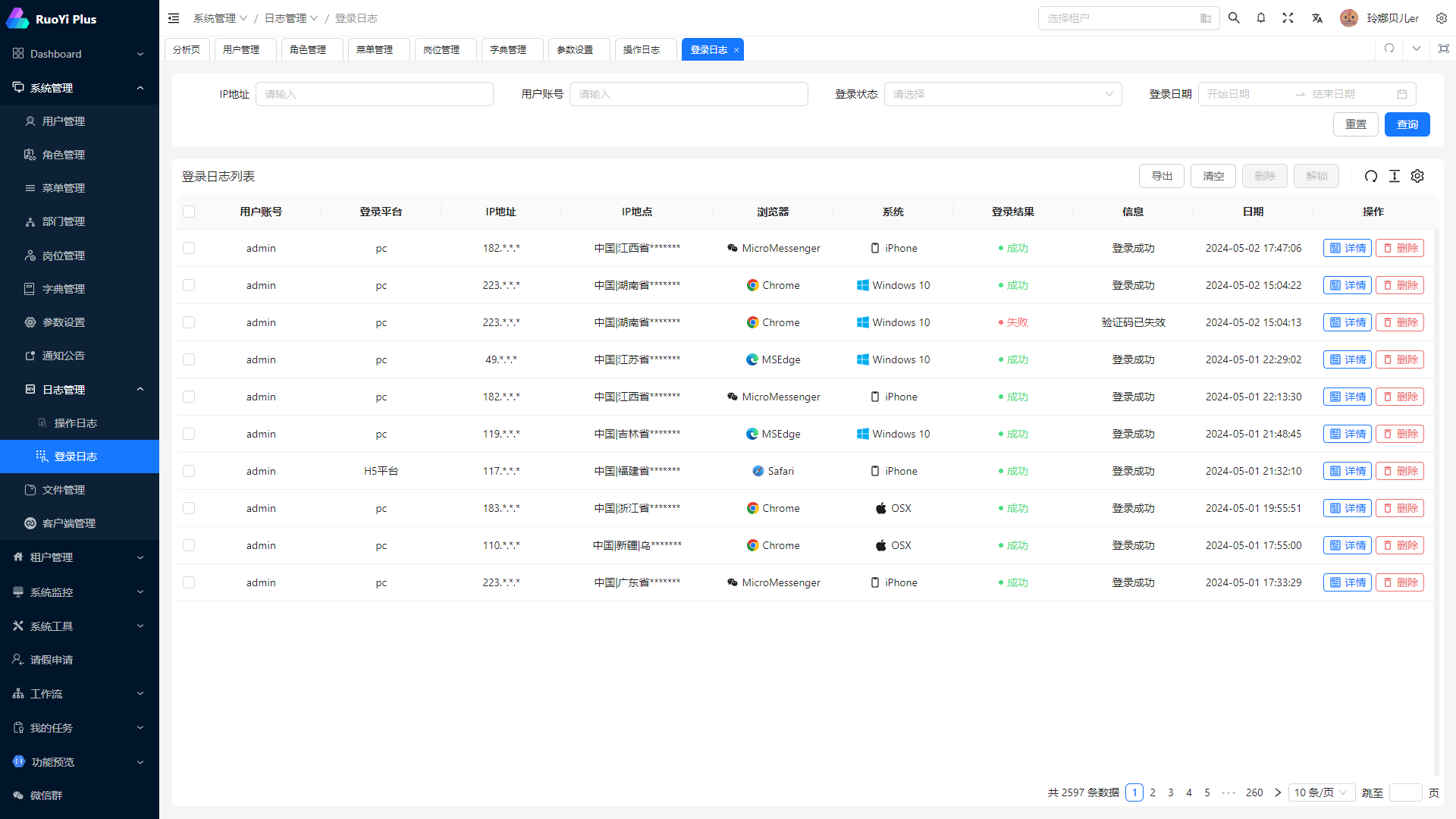This screenshot has width=1456, height=819.
Task: Expand 系统工具 sidebar group
Action: [80, 626]
